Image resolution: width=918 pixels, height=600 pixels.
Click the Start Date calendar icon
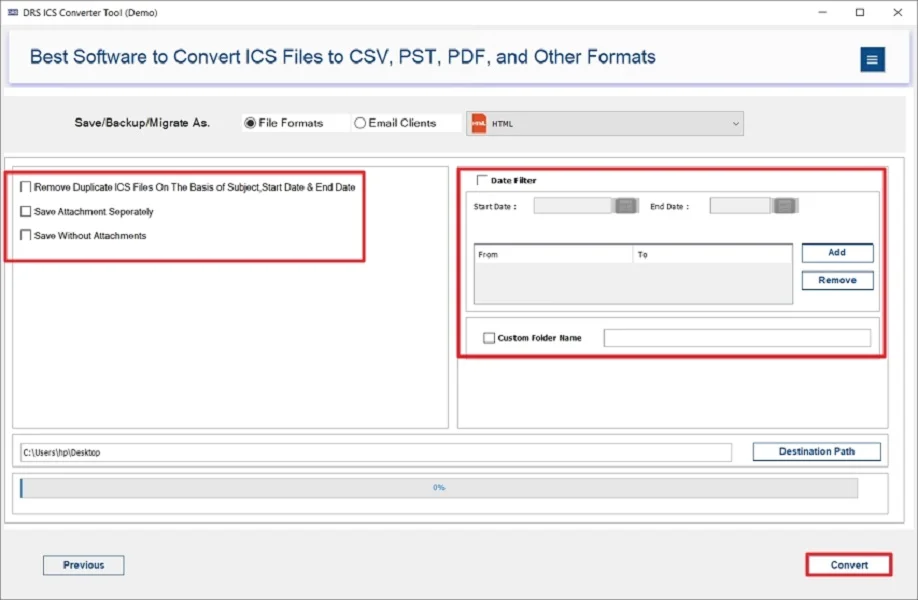pos(625,205)
